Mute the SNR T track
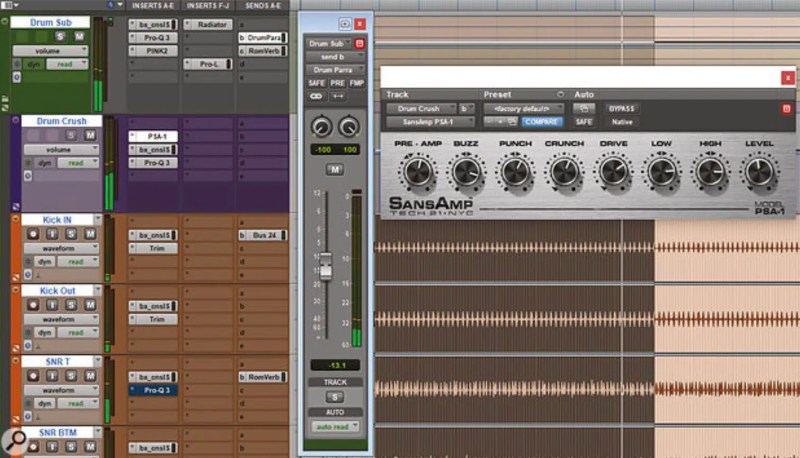Image resolution: width=800 pixels, height=458 pixels. (x=90, y=376)
